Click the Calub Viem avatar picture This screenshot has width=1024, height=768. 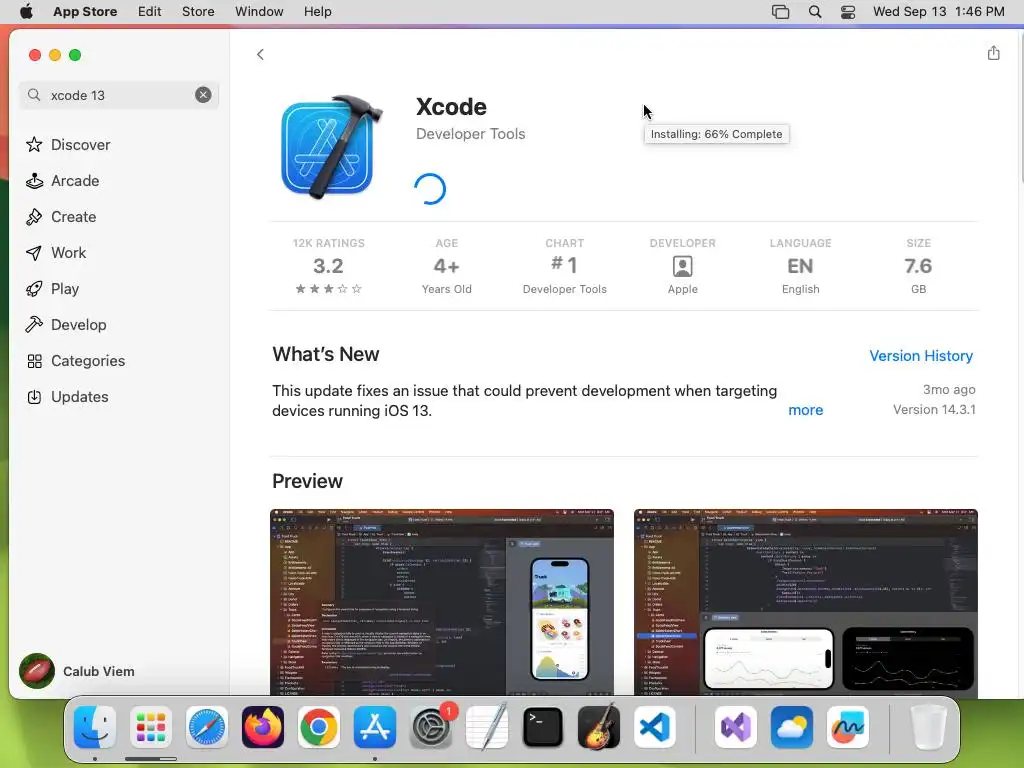[x=37, y=671]
